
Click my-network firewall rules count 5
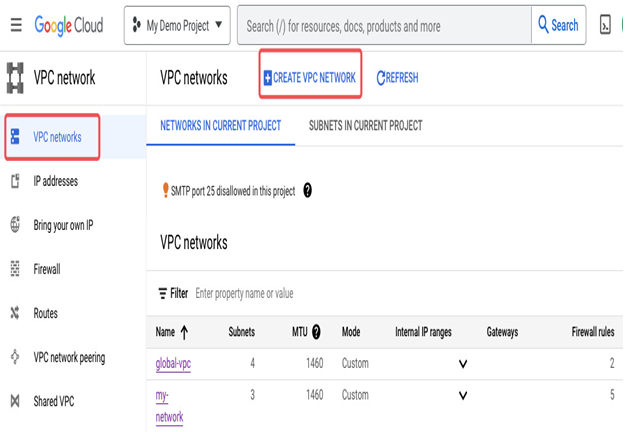click(612, 394)
